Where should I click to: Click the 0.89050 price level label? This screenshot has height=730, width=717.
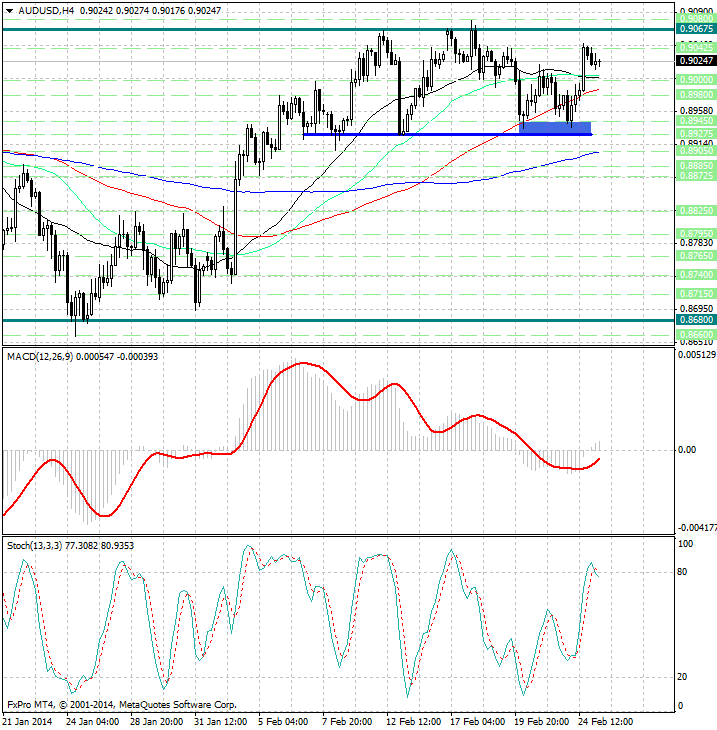696,151
